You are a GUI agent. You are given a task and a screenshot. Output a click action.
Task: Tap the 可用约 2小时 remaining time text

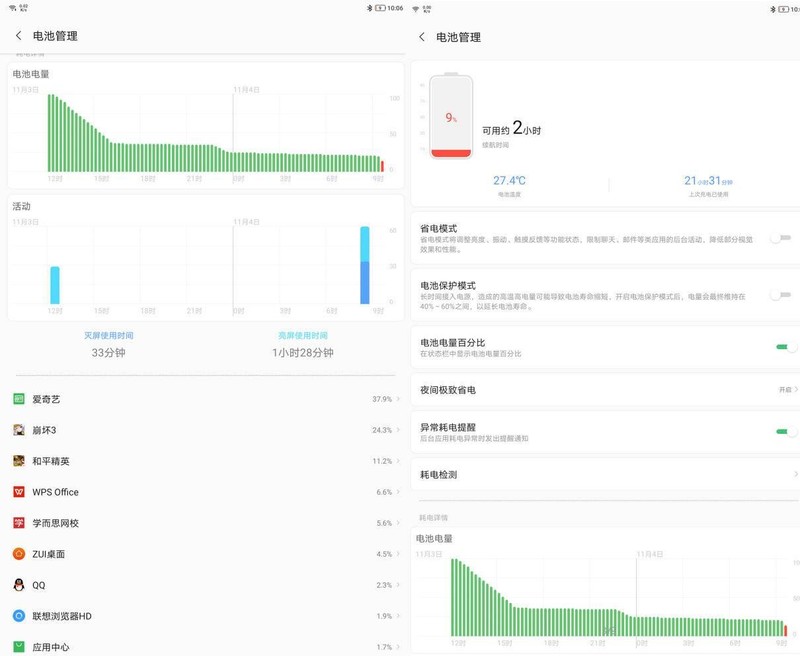(511, 128)
